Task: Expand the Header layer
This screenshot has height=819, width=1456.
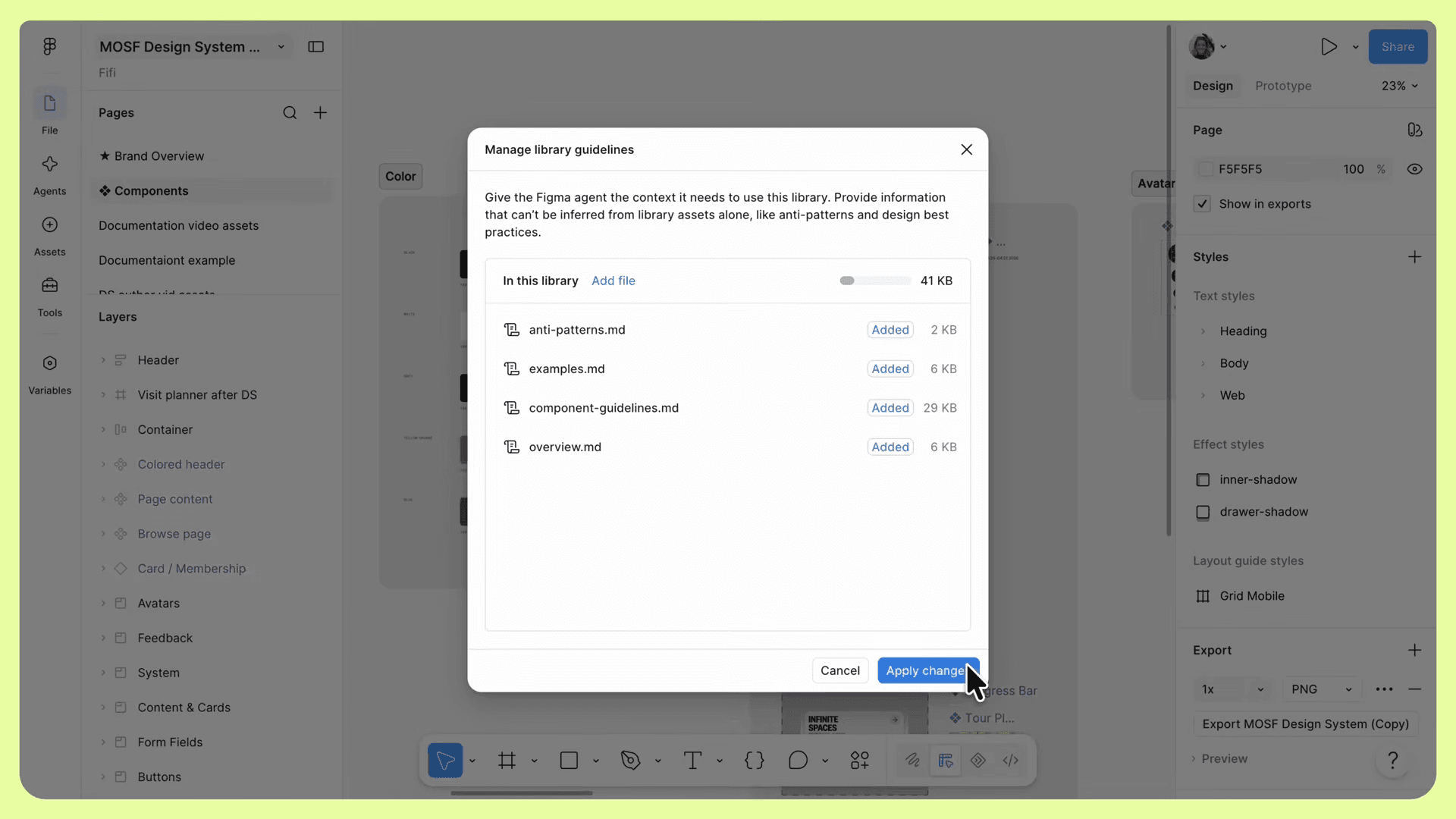Action: coord(103,360)
